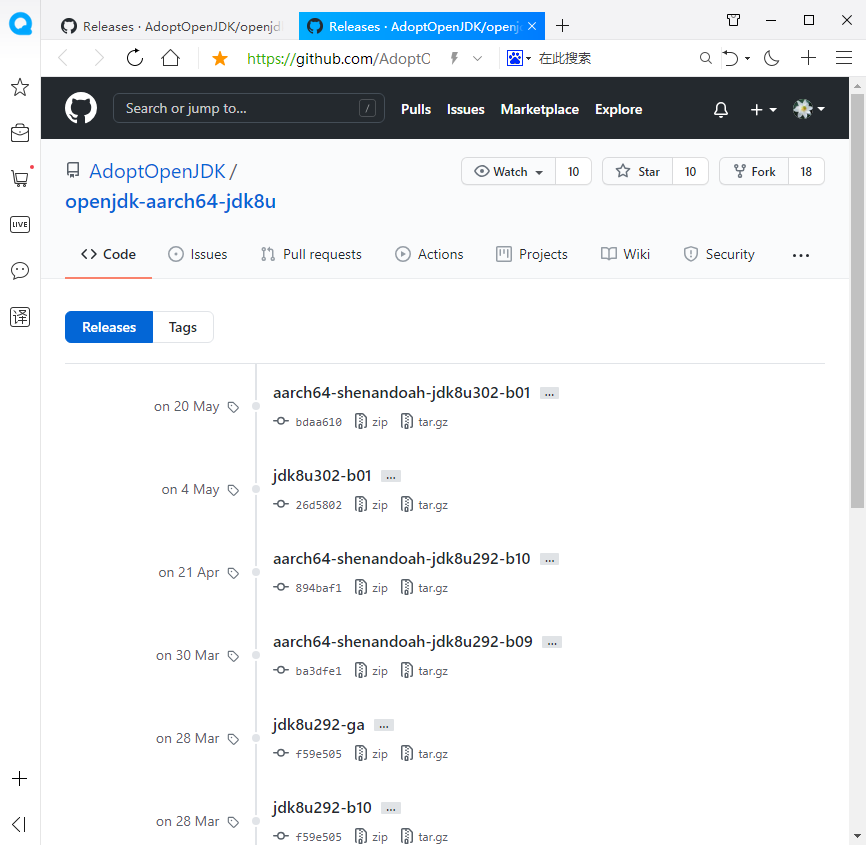Toggle the bookmark star in address bar

click(220, 58)
